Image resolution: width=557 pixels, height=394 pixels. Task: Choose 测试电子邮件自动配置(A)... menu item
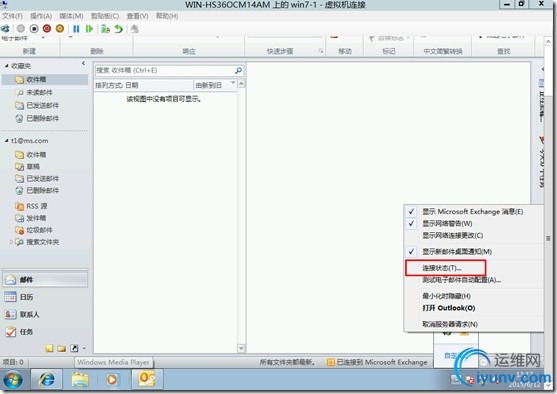click(x=474, y=280)
